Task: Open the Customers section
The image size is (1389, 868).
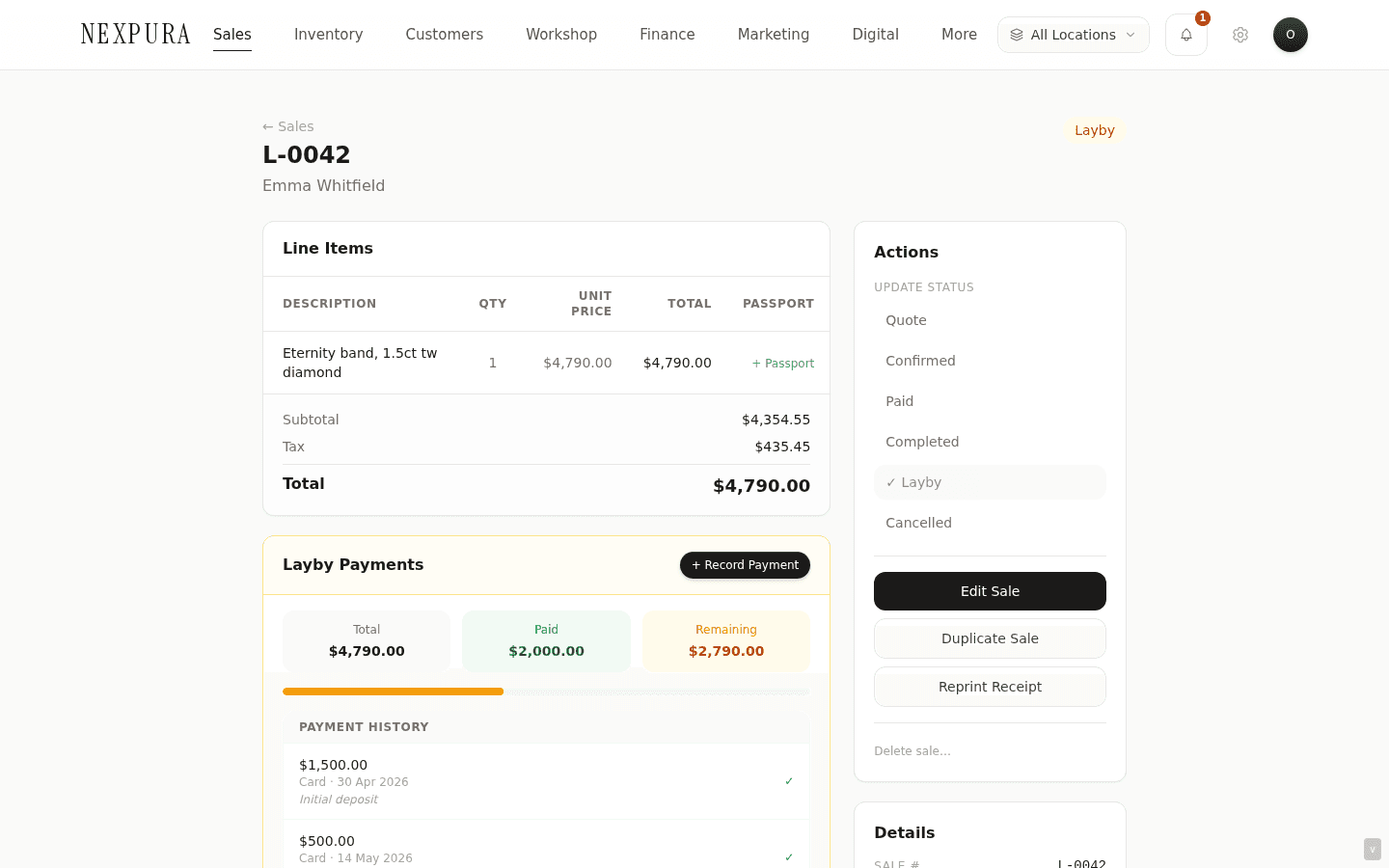Action: click(445, 35)
